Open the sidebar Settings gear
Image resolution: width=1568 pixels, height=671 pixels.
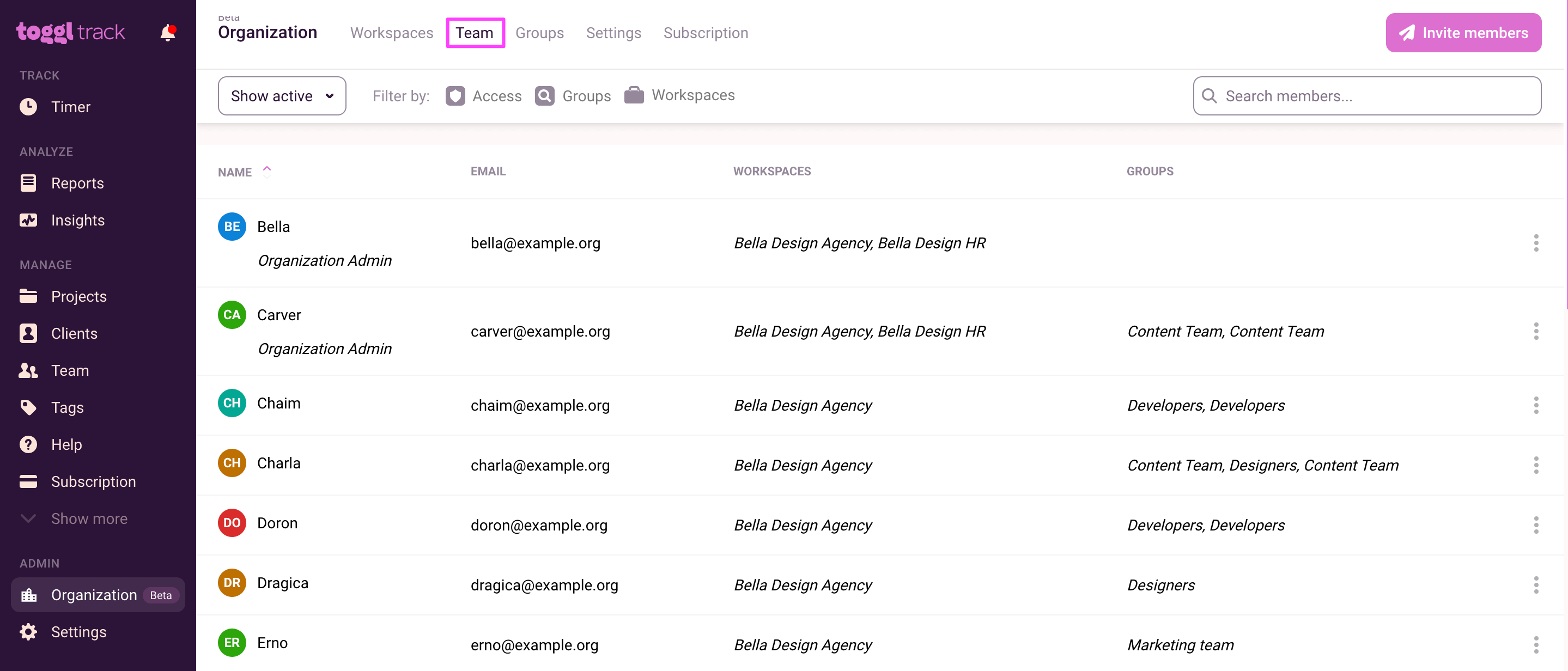tap(28, 632)
